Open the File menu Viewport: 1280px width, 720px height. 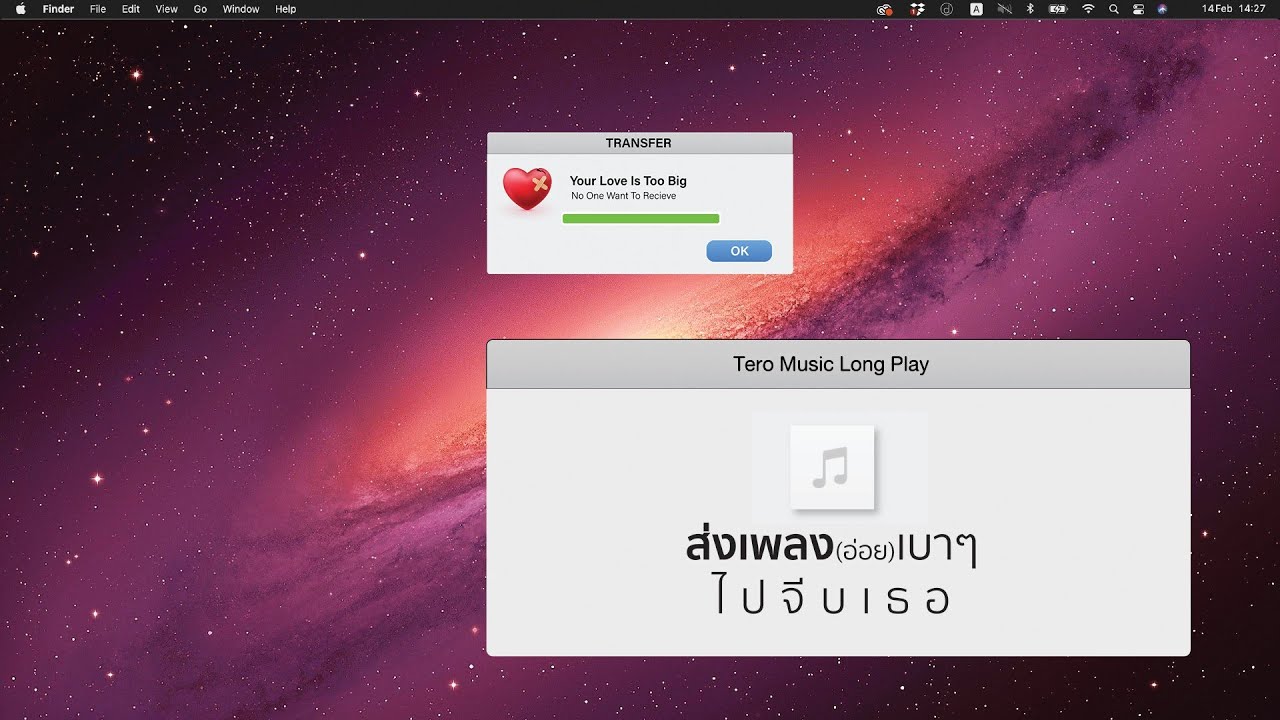(98, 9)
